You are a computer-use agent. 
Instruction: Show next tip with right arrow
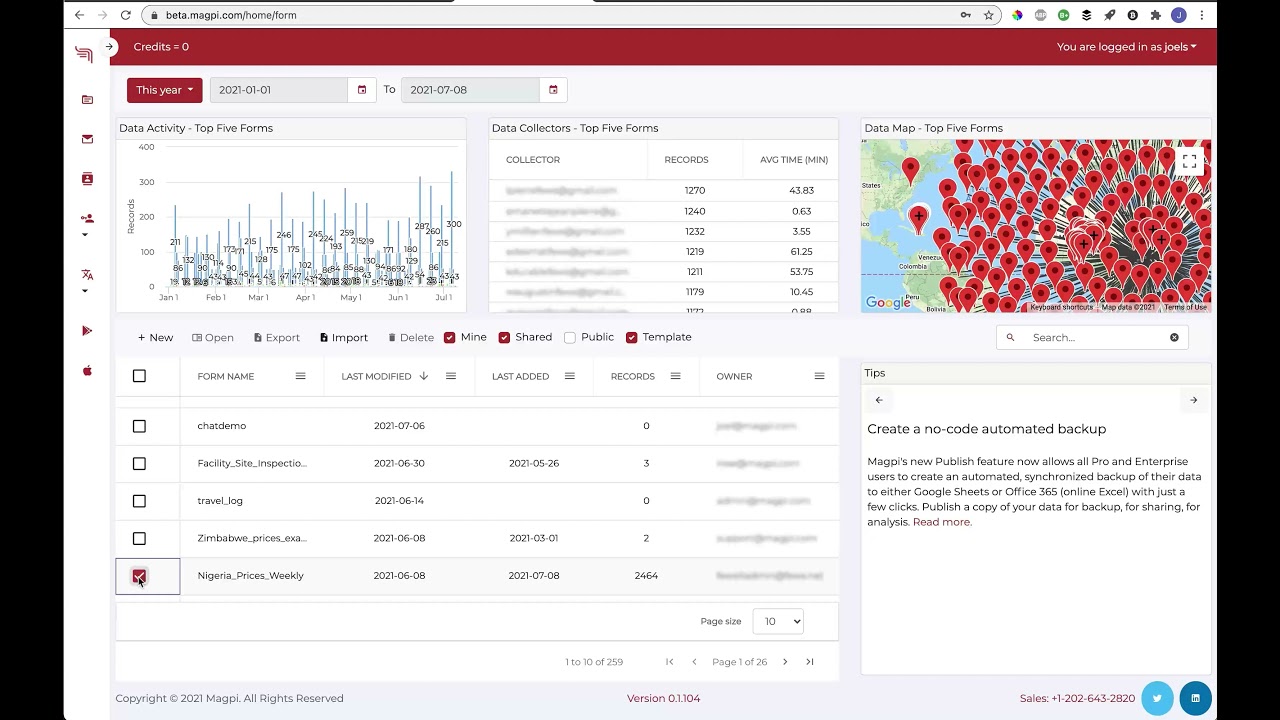1193,400
